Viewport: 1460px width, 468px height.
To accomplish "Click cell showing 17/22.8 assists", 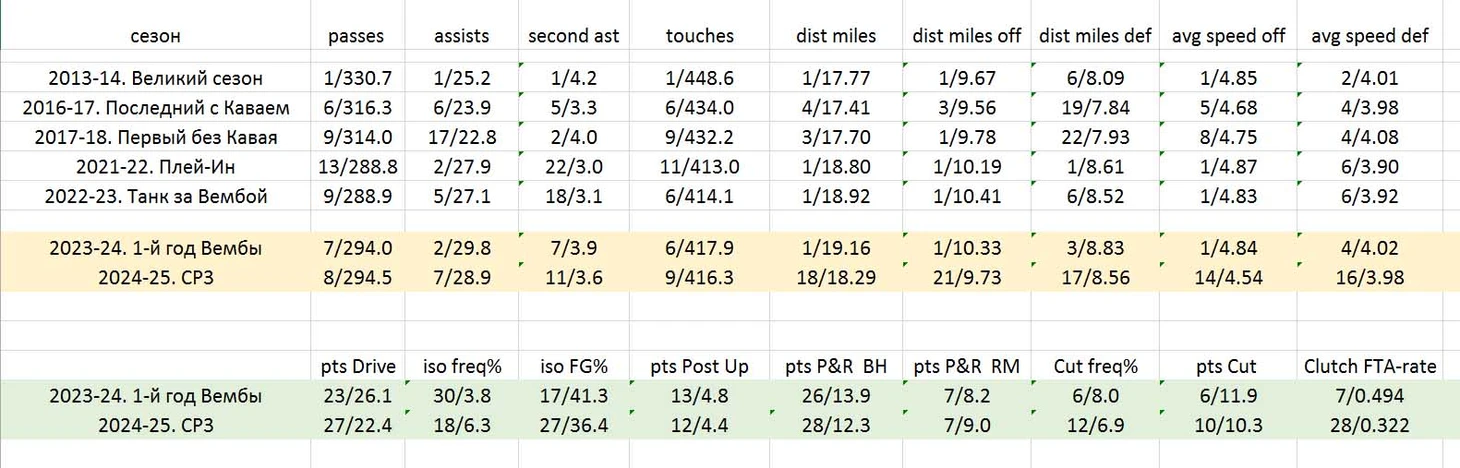I will (x=461, y=137).
